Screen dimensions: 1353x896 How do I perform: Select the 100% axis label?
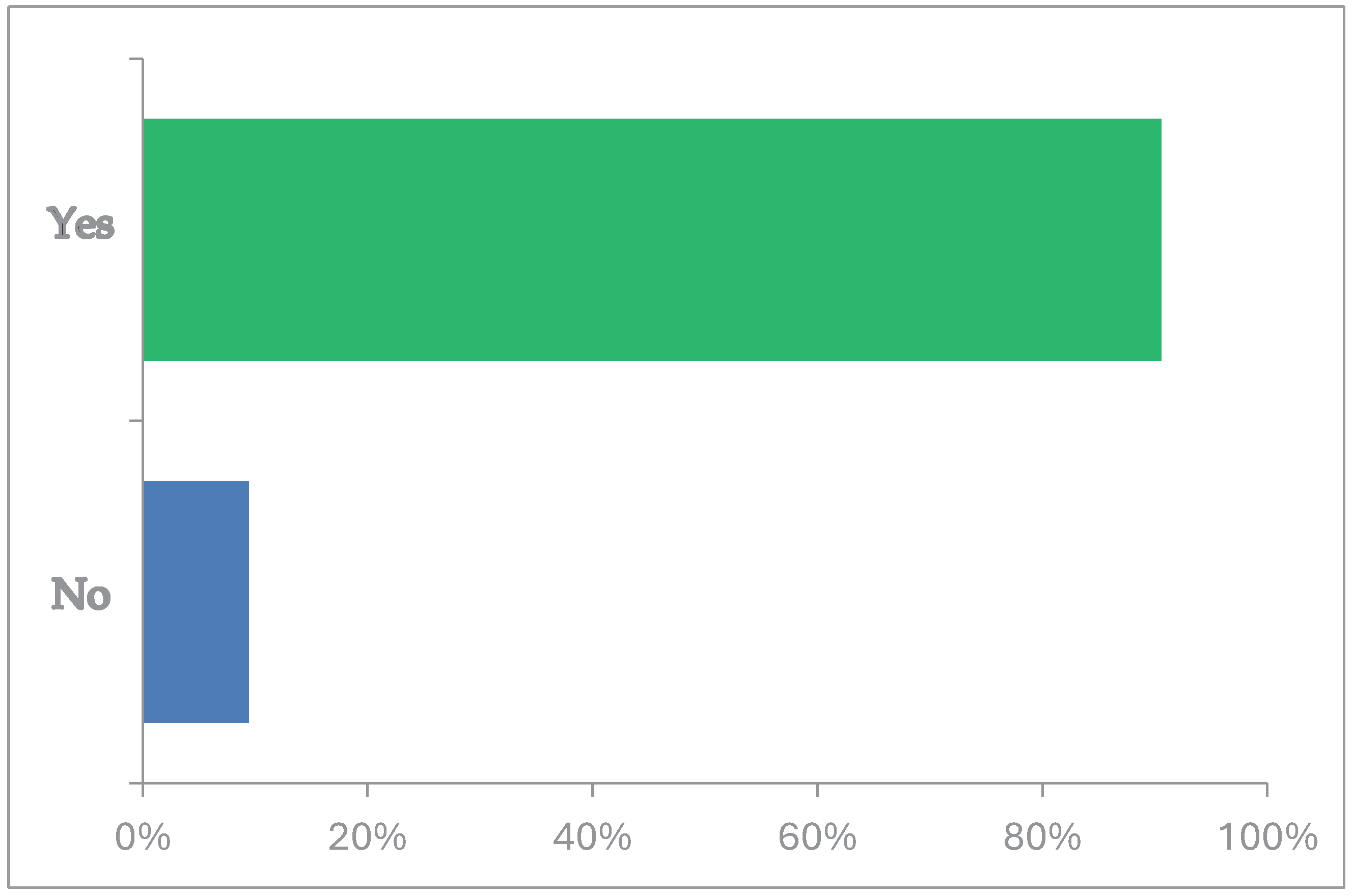coord(1268,838)
